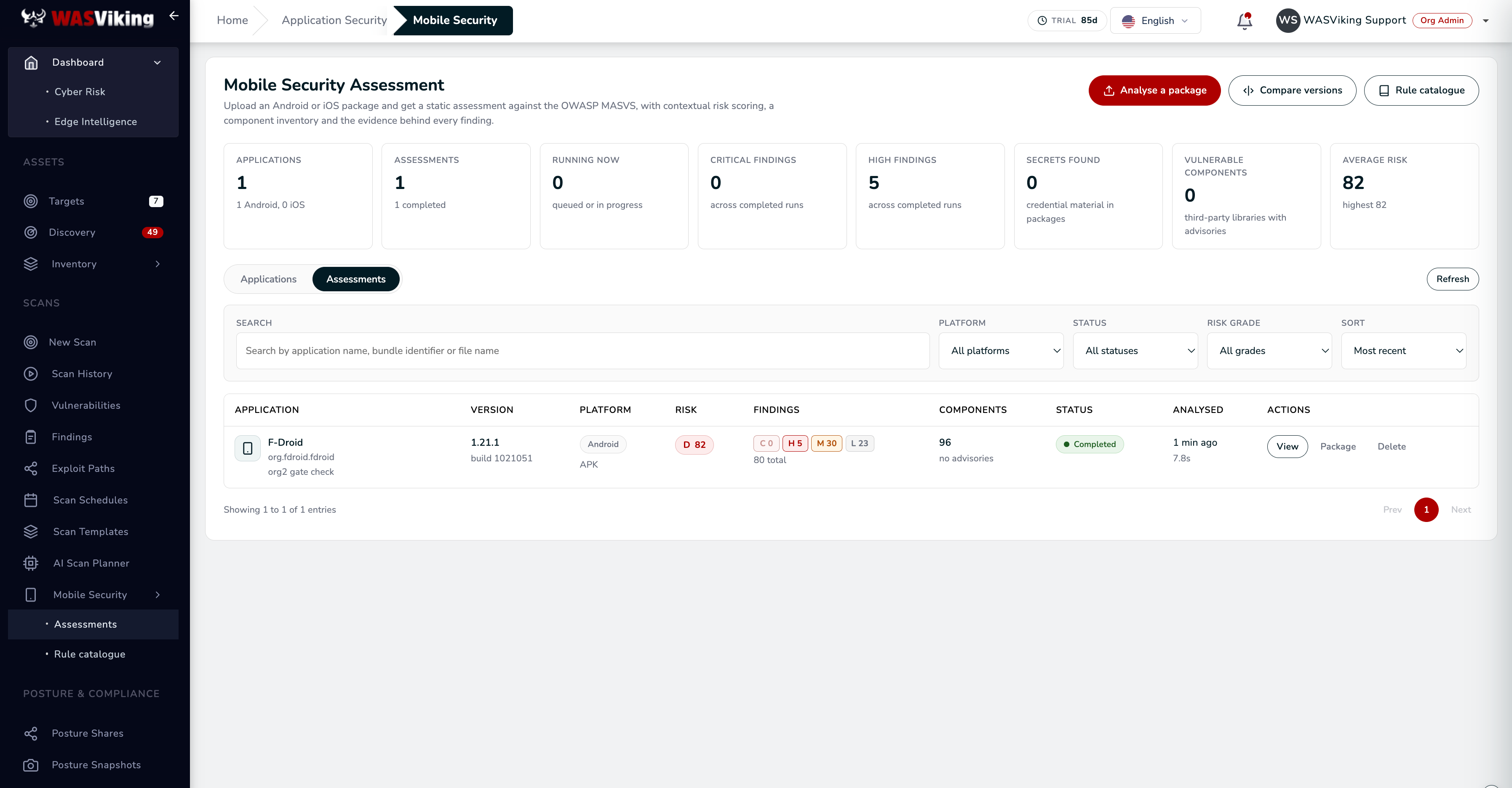Click Analyse a package button

[x=1154, y=91]
